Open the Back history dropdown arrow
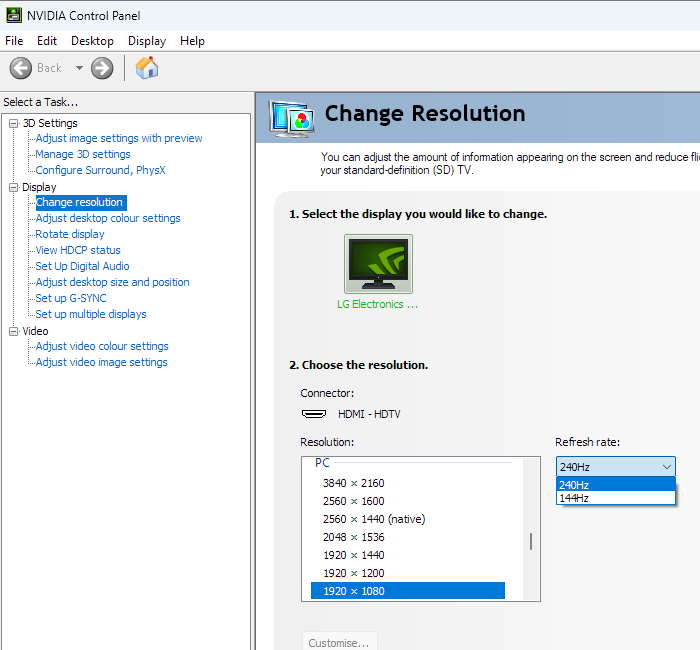This screenshot has height=650, width=700. tap(79, 68)
